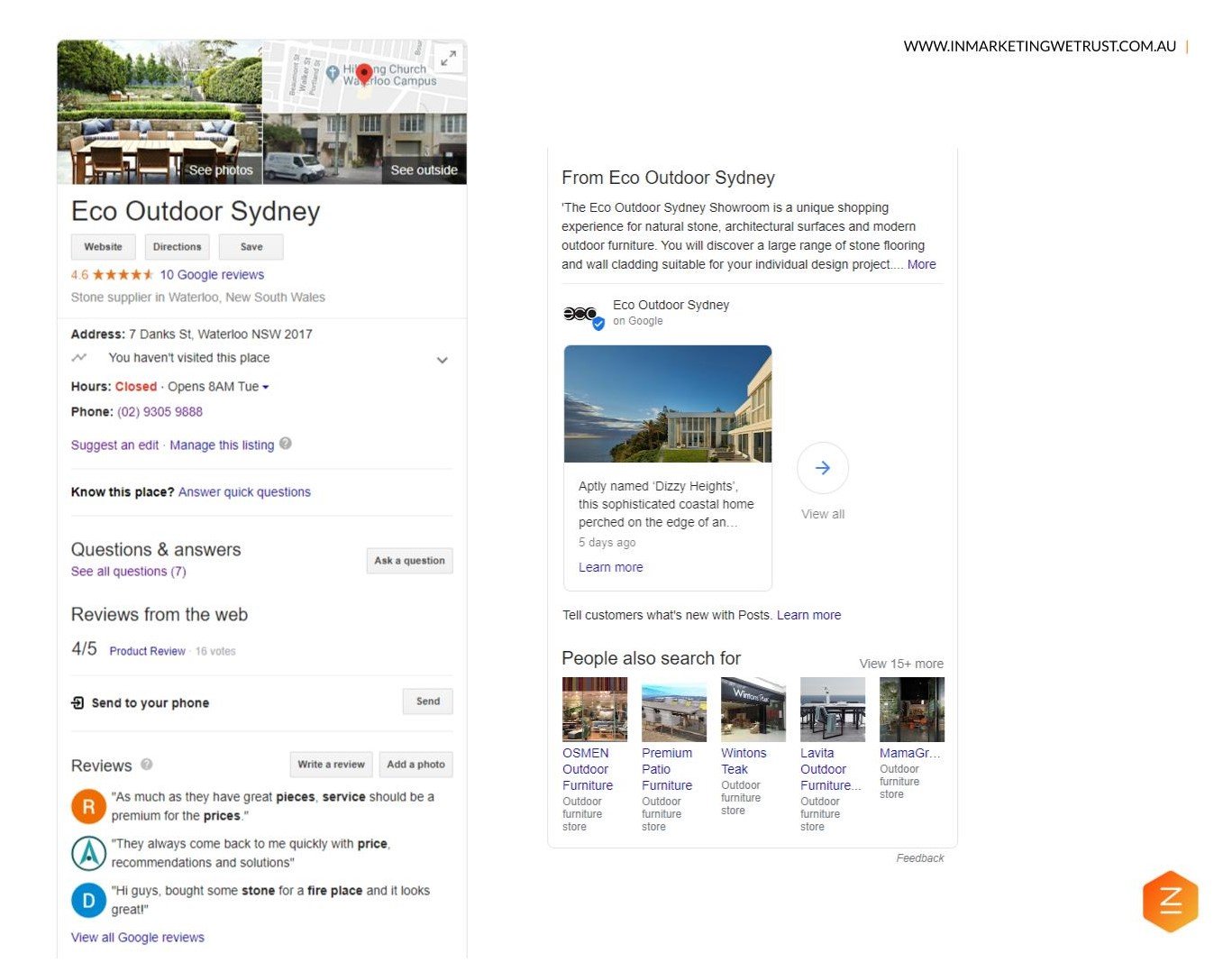The width and height of the screenshot is (1232, 972).
Task: Click the blue D reviewer avatar
Action: pyautogui.click(x=88, y=900)
